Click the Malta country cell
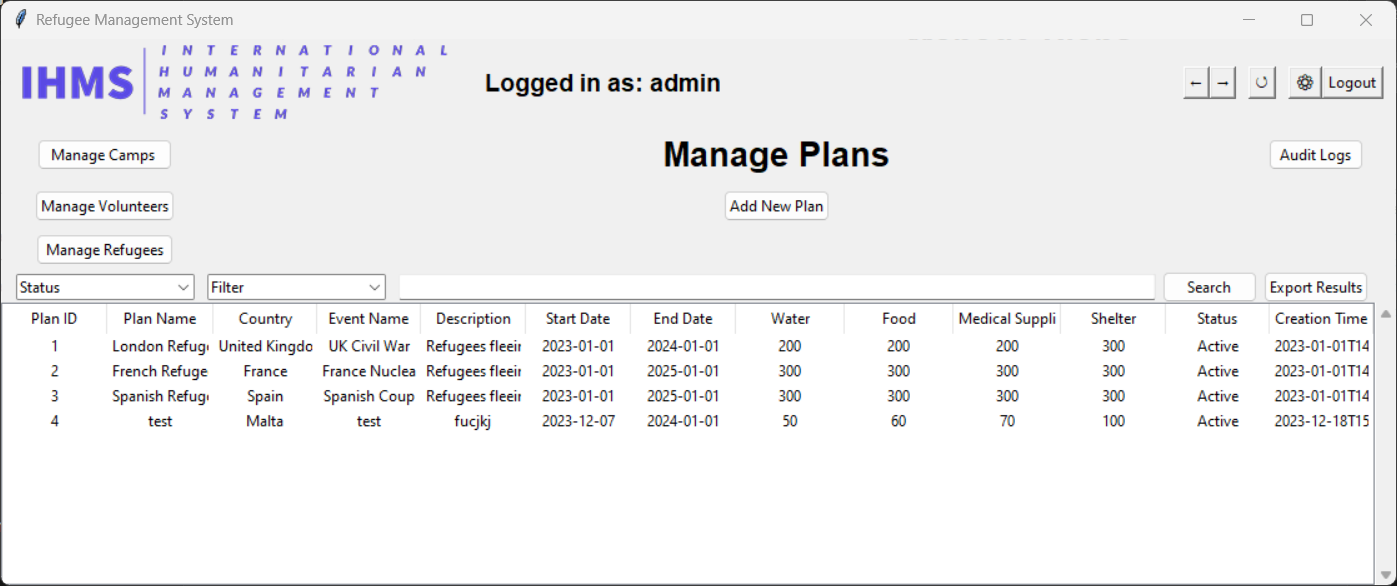 265,421
